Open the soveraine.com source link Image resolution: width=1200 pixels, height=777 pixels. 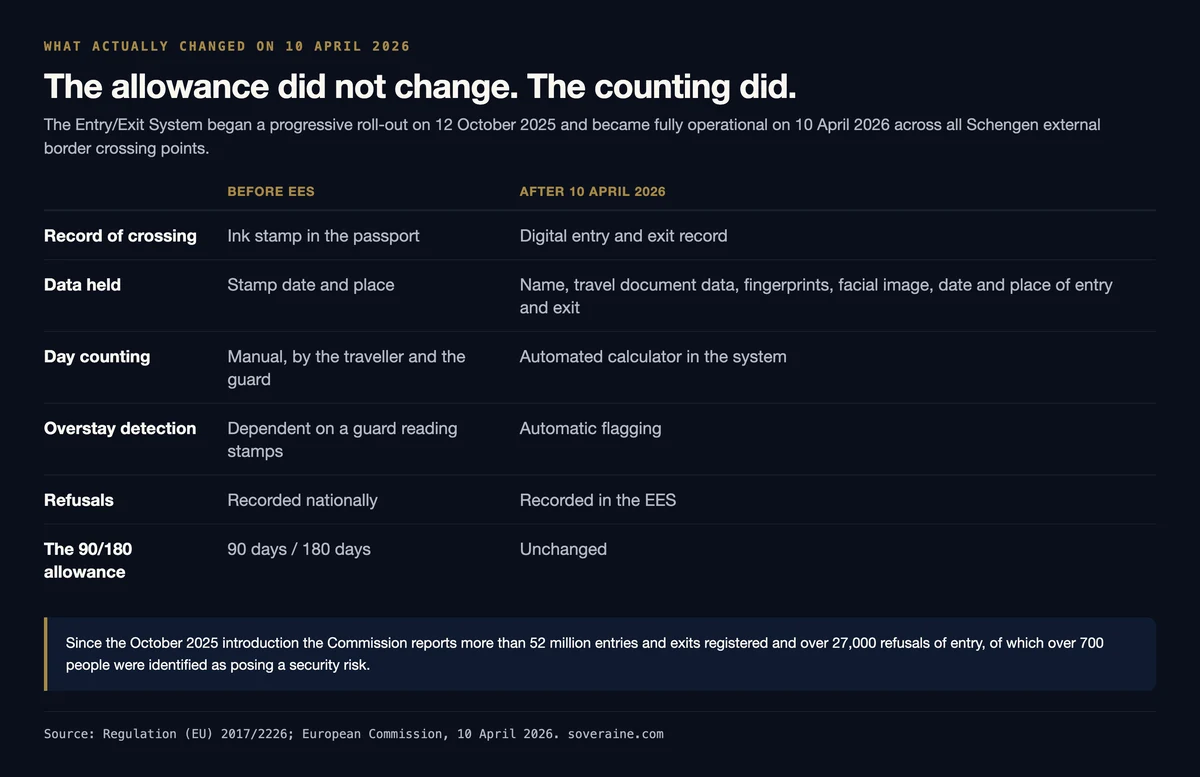tap(615, 734)
